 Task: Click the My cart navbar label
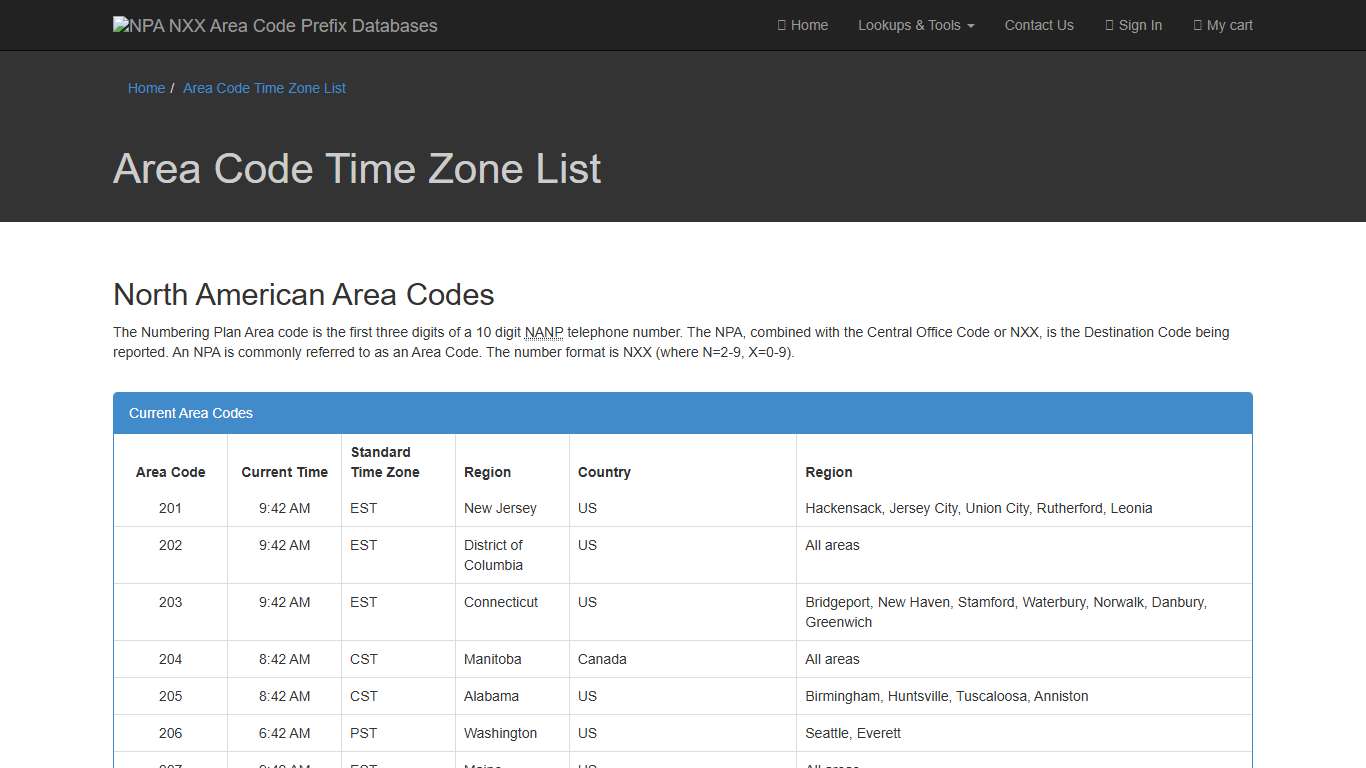coord(1230,25)
